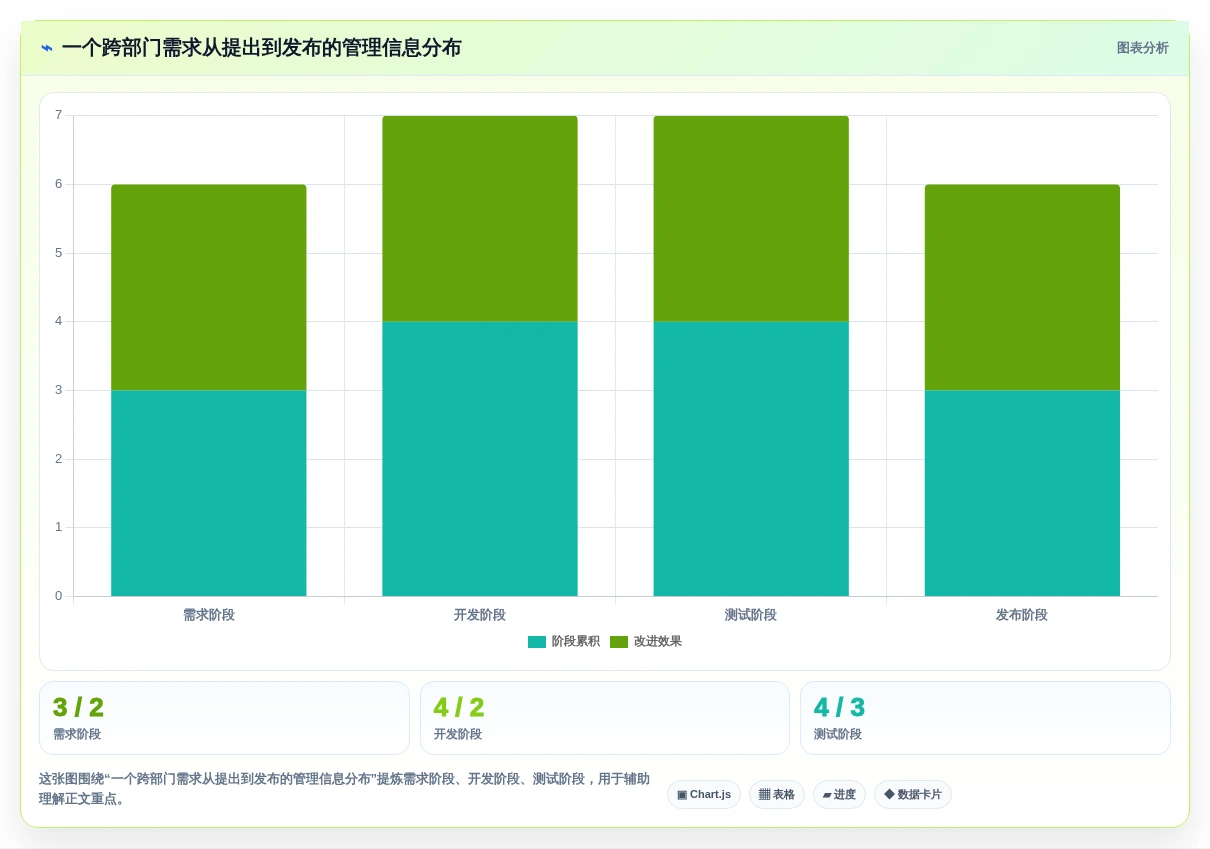This screenshot has width=1210, height=849.
Task: Click the teal bar segment for 发布阶段
Action: pos(1022,493)
